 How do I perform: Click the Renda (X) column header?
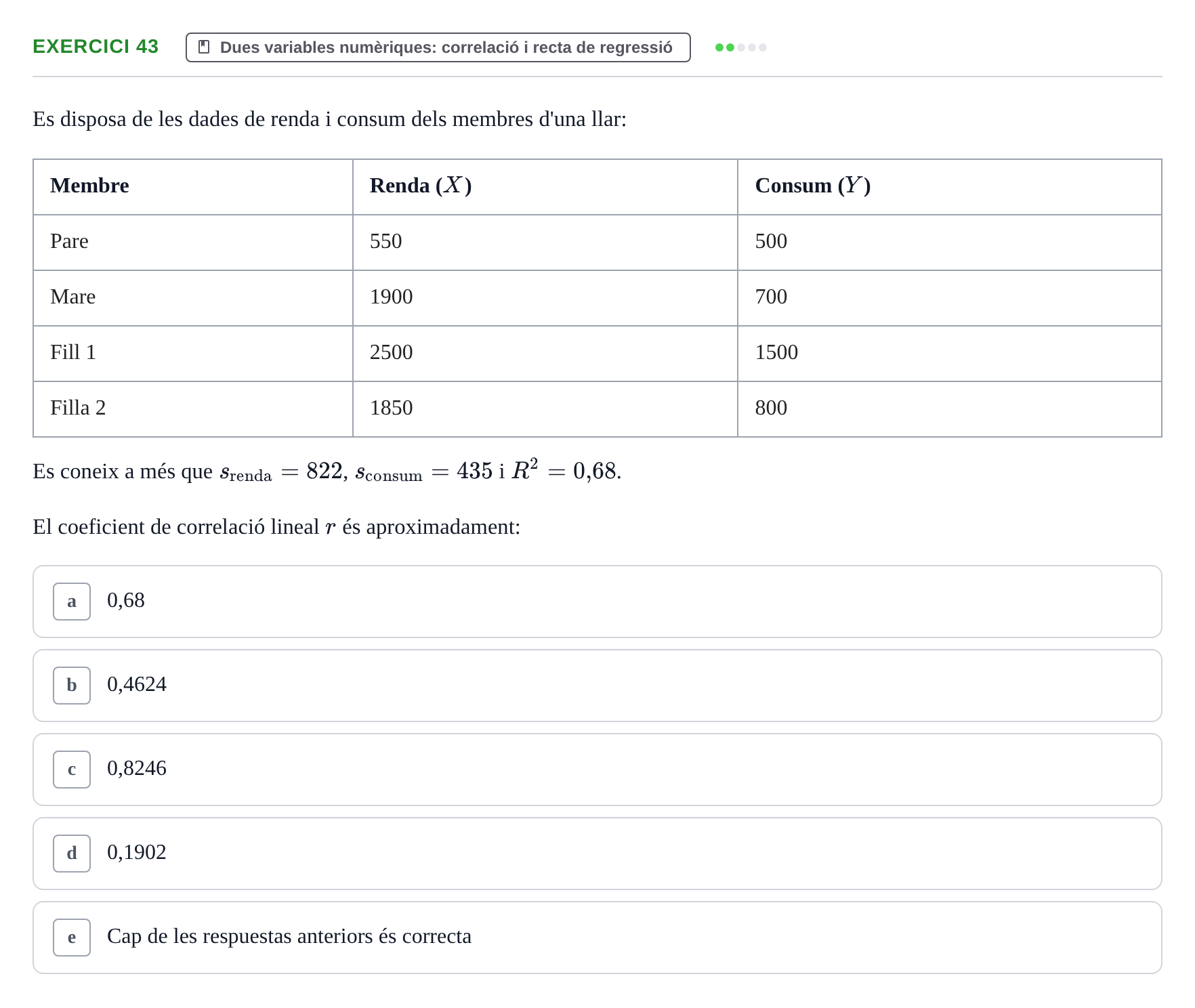pyautogui.click(x=421, y=186)
